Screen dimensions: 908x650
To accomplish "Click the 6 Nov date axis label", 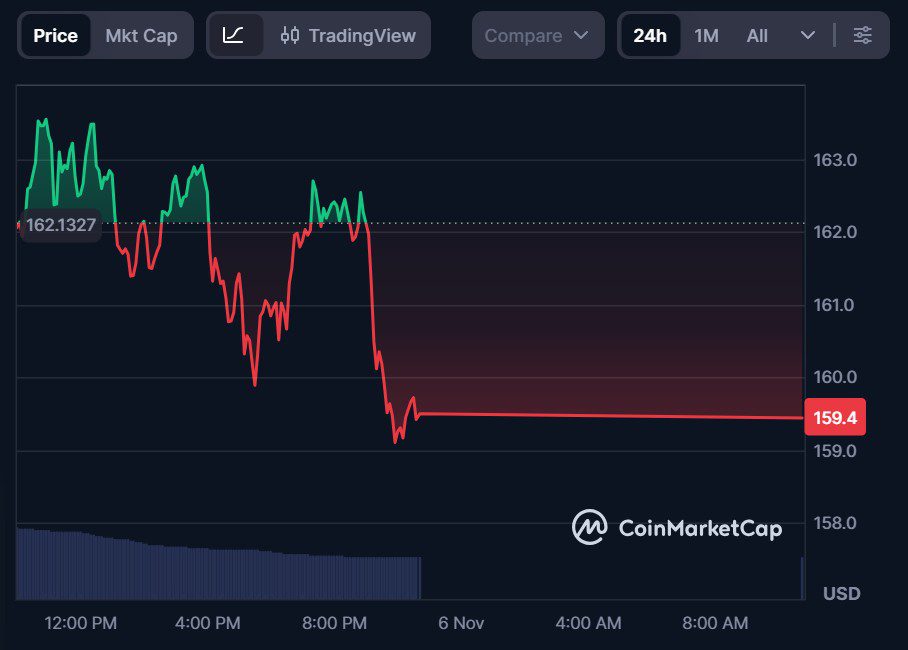I will [461, 623].
